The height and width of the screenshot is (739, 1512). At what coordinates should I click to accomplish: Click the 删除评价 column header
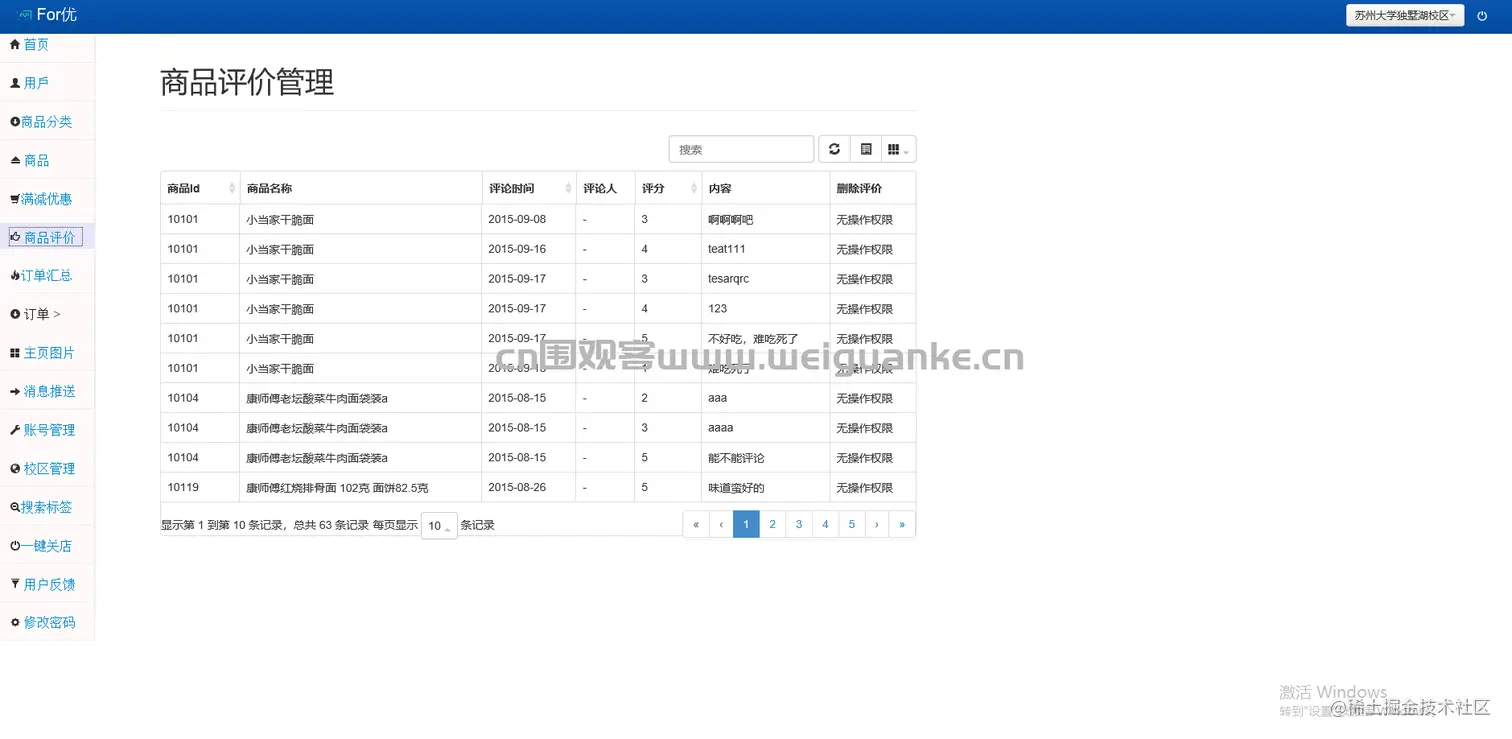(872, 188)
